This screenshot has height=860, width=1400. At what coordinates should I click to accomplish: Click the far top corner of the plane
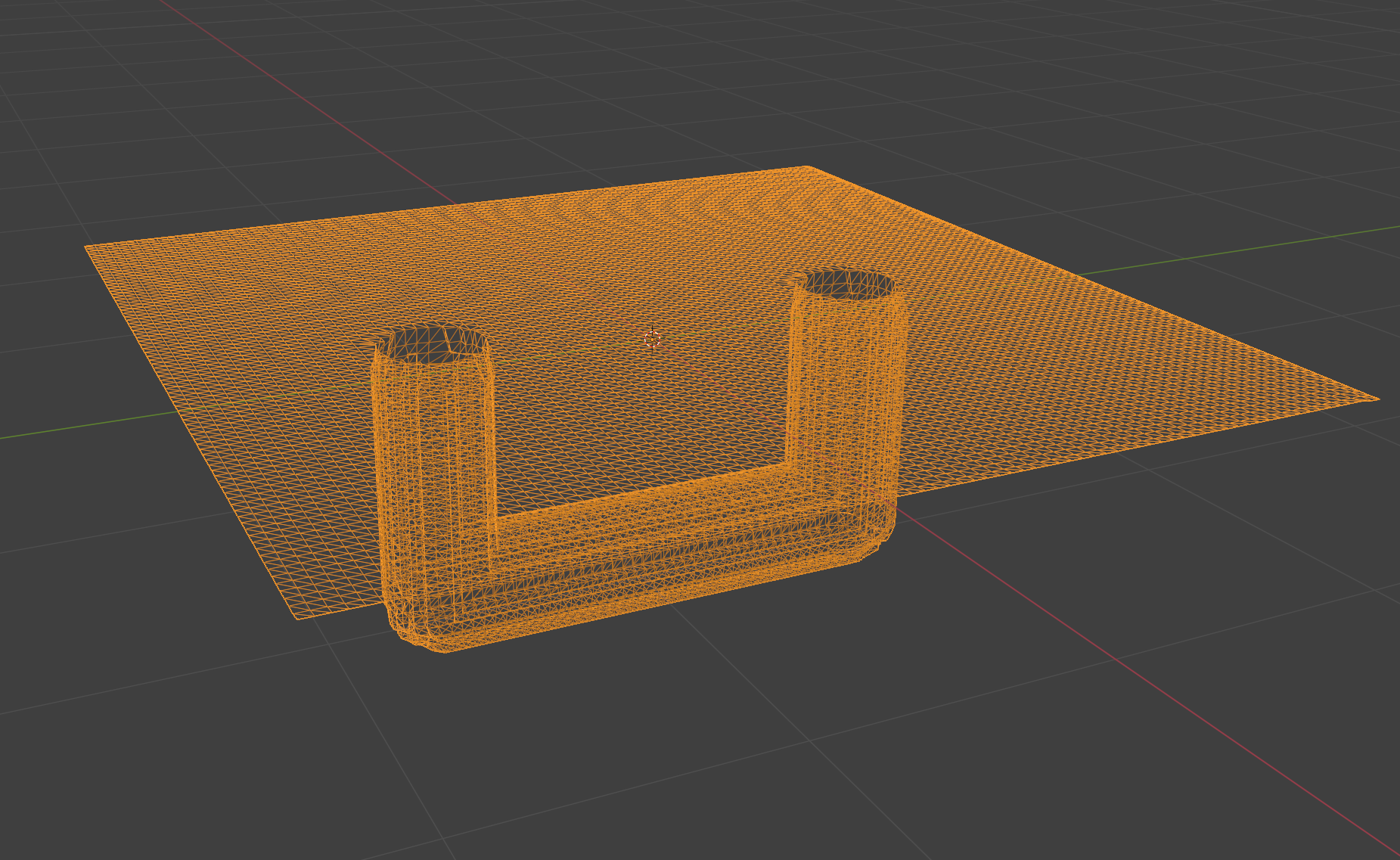click(x=806, y=167)
